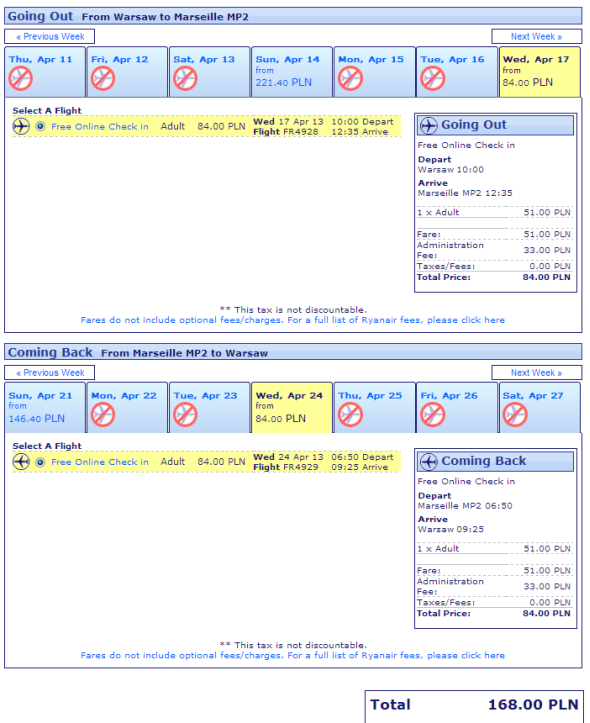
Task: Click the Coming Back Total Price 84.00 PLN
Action: (x=547, y=613)
